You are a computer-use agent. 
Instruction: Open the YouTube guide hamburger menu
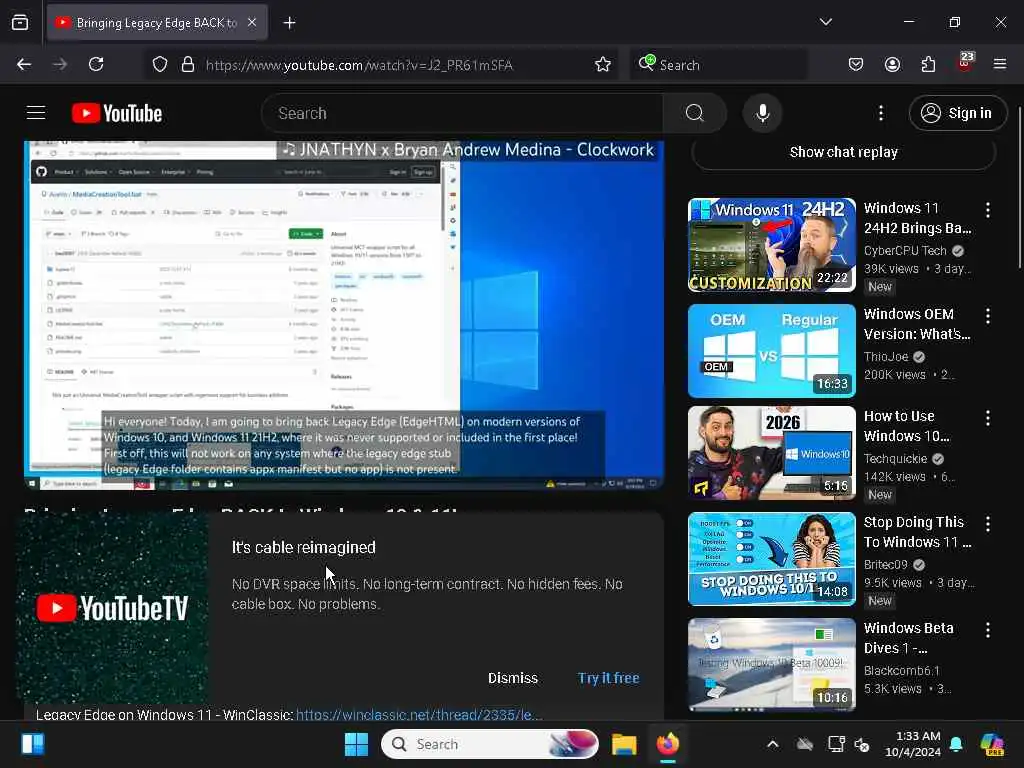[36, 113]
